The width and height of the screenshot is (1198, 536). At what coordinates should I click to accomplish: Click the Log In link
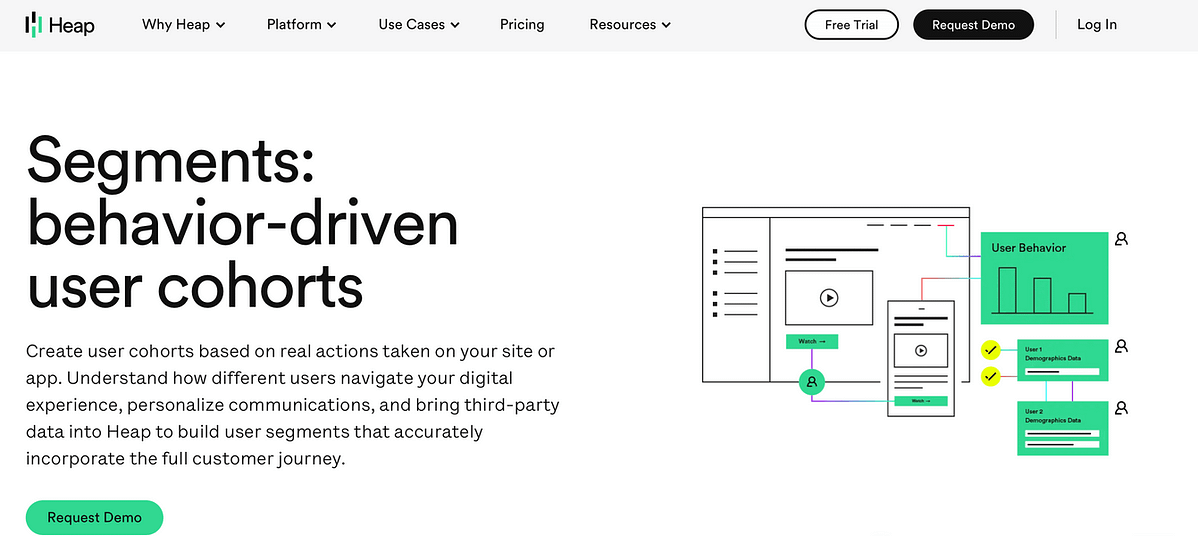(x=1096, y=25)
